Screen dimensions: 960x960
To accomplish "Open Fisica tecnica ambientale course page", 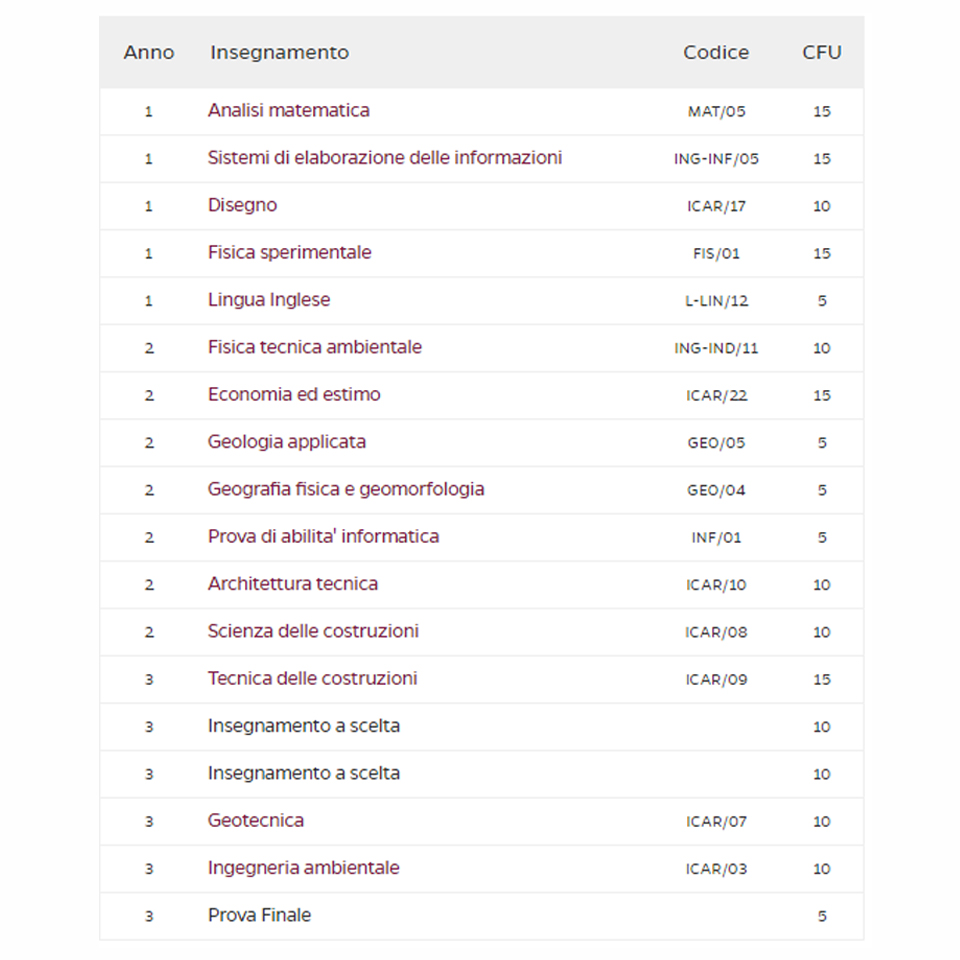I will 315,347.
